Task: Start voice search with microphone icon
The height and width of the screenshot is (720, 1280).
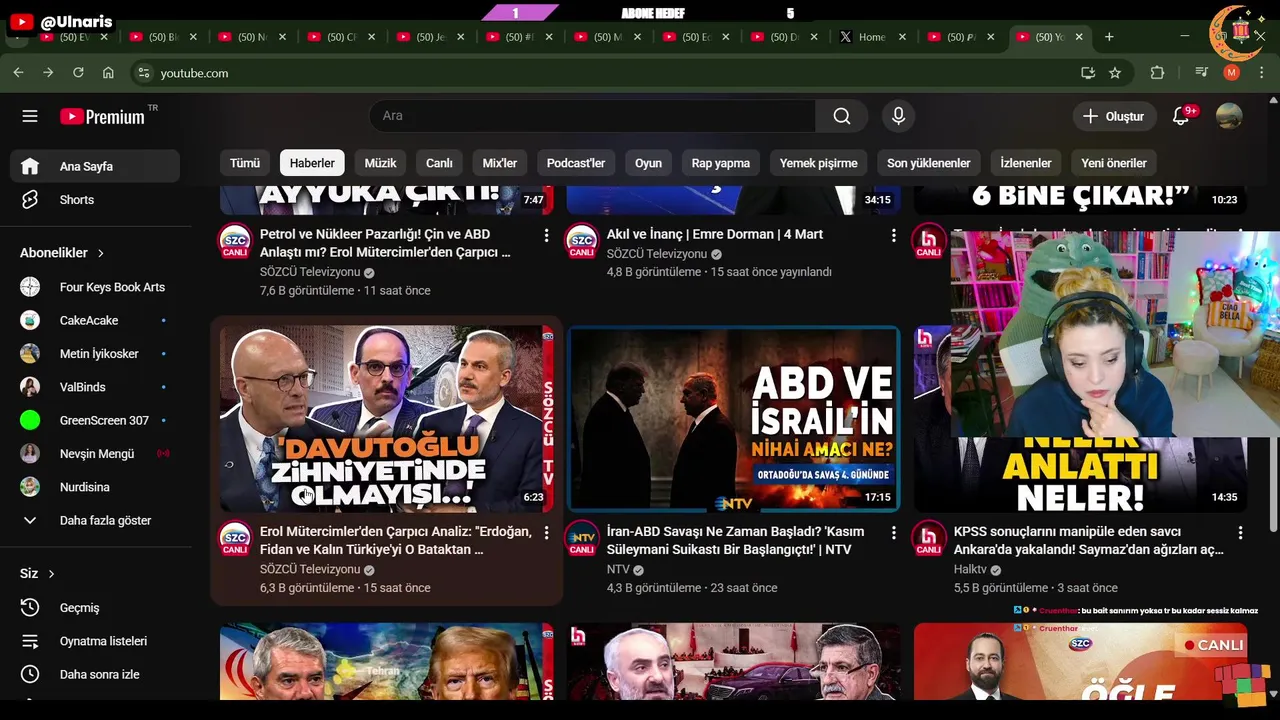Action: pos(898,116)
